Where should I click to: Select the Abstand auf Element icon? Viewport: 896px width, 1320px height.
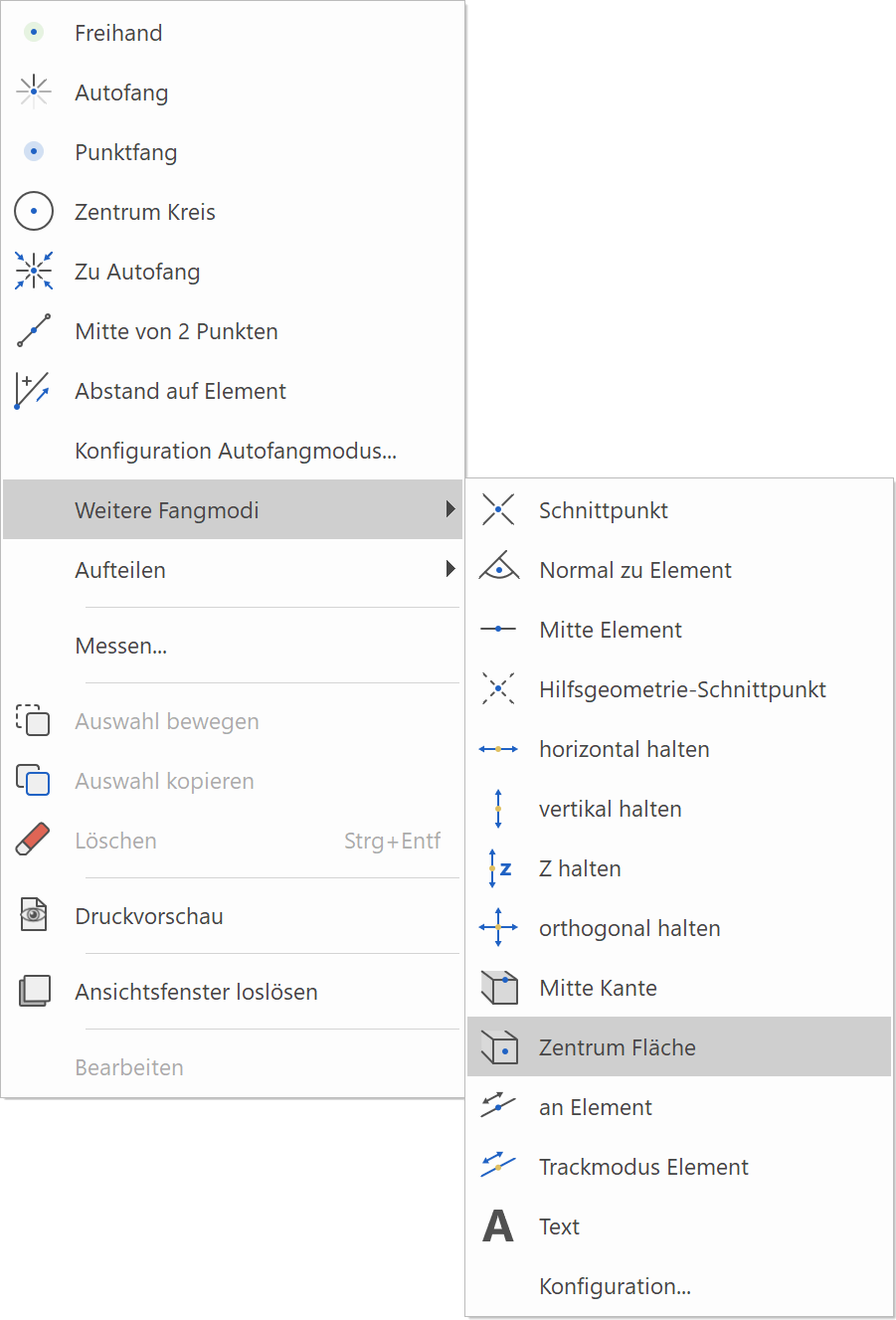point(34,391)
